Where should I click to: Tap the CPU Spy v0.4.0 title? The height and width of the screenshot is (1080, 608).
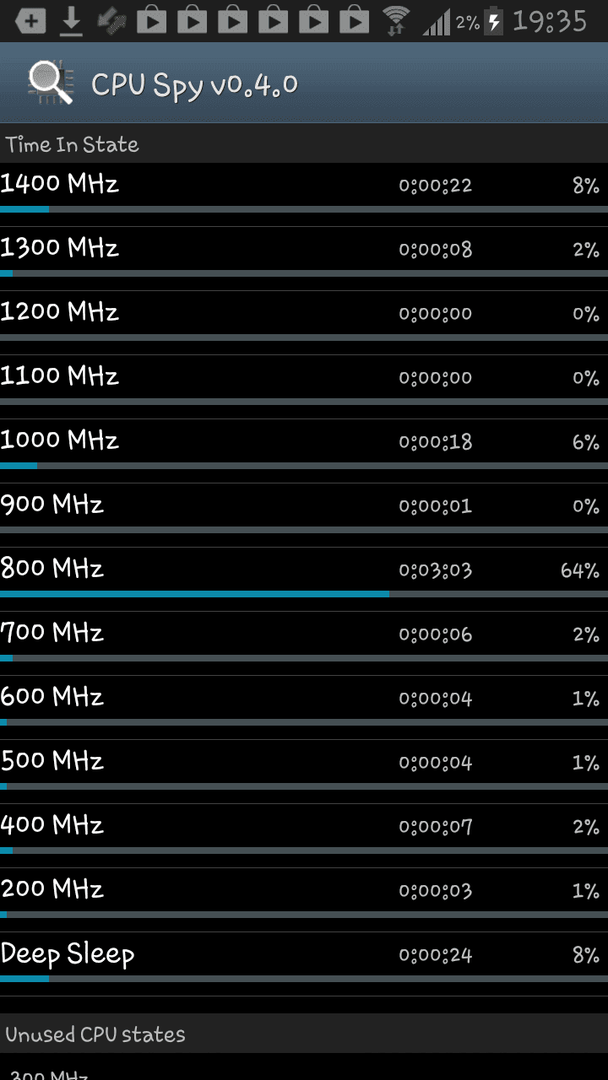[195, 85]
